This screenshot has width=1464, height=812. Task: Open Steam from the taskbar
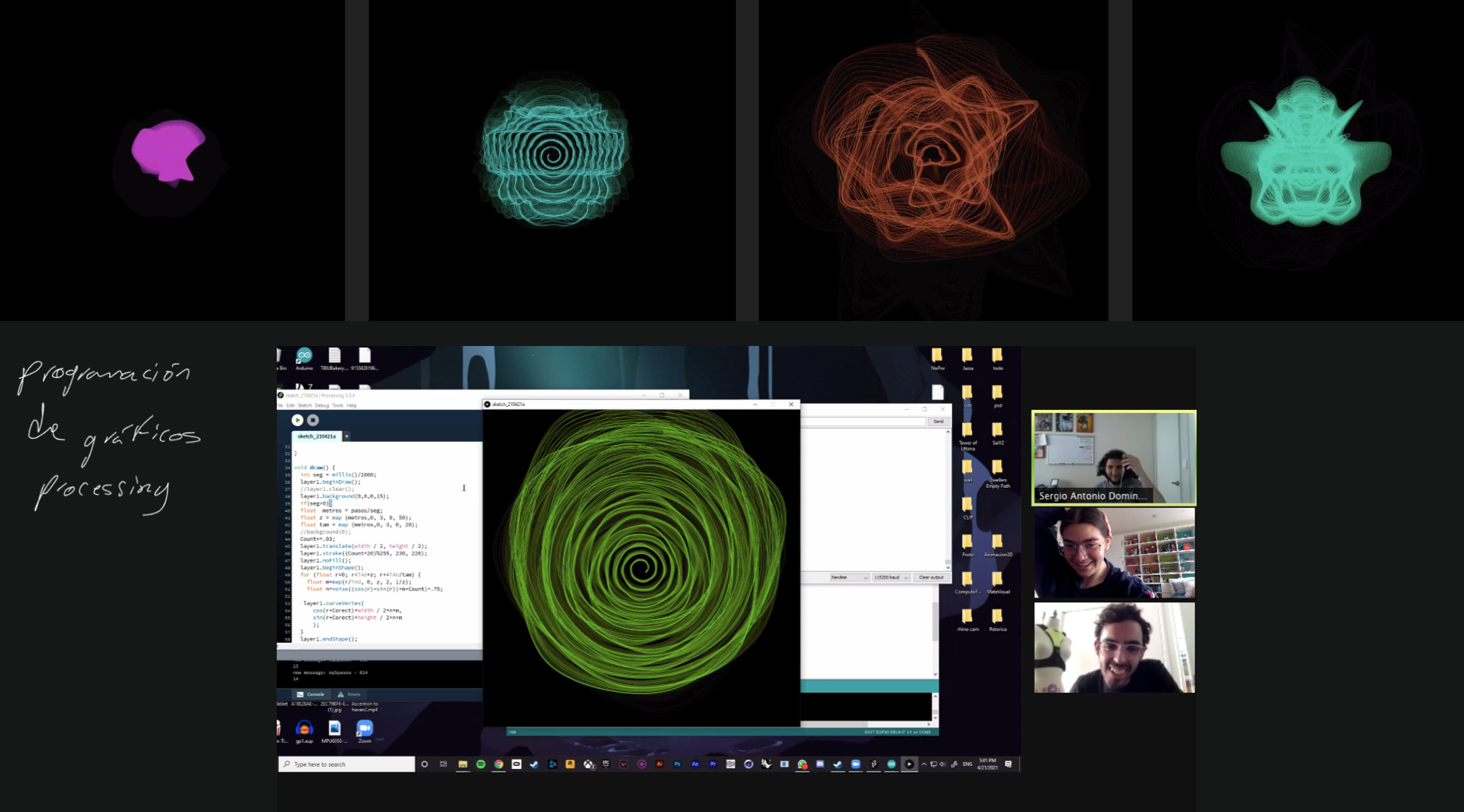[x=534, y=764]
